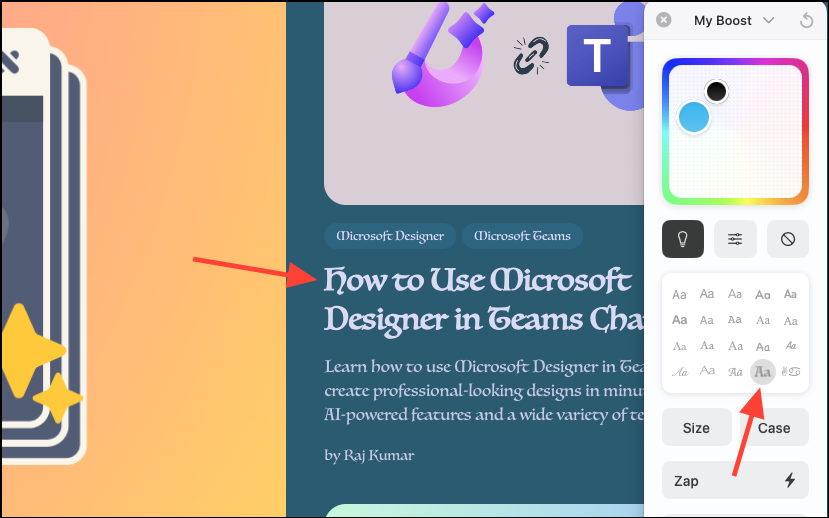Open the sliders adjustment button

pyautogui.click(x=735, y=239)
